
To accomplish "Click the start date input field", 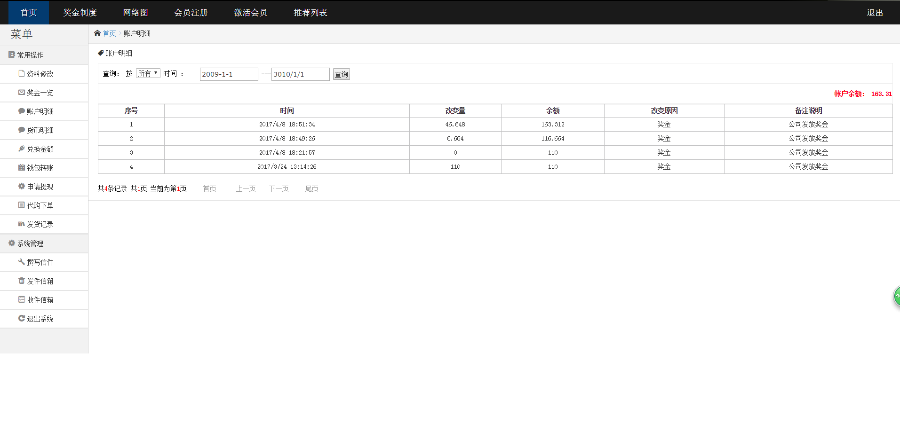I will pos(229,74).
